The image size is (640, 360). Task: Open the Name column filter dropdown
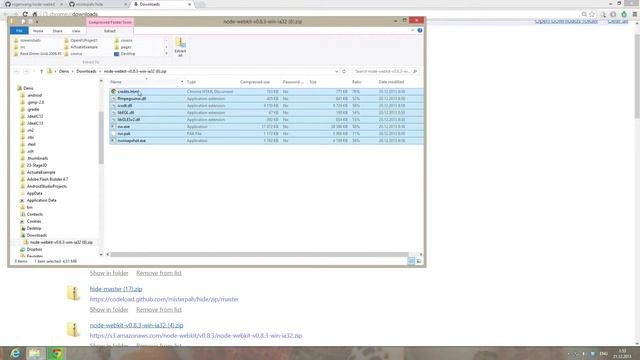tap(182, 82)
